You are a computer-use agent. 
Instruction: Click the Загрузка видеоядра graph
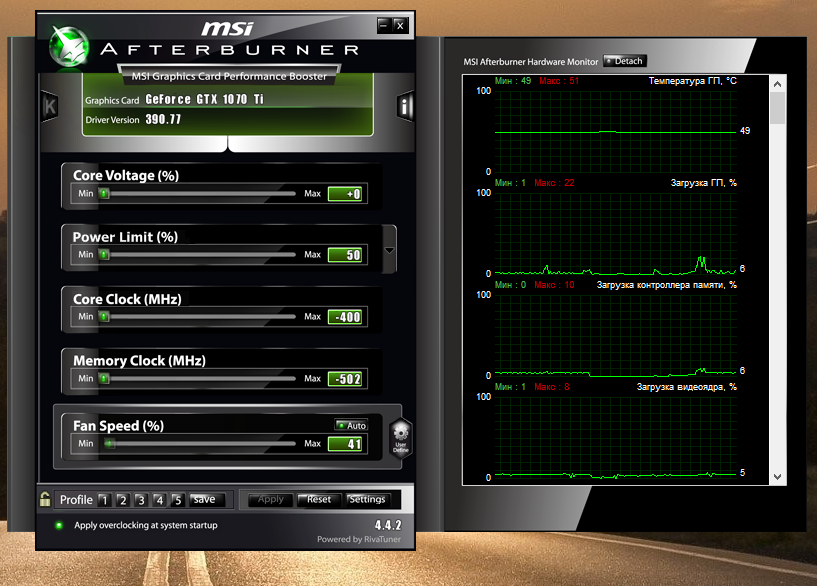(x=615, y=438)
